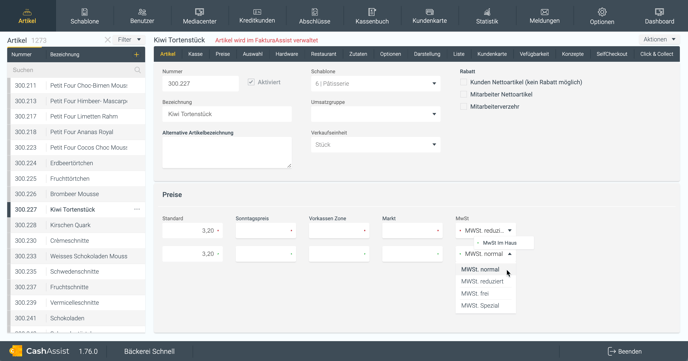The height and width of the screenshot is (361, 688).
Task: Open the Umsatzgruppe dropdown
Action: pos(376,114)
